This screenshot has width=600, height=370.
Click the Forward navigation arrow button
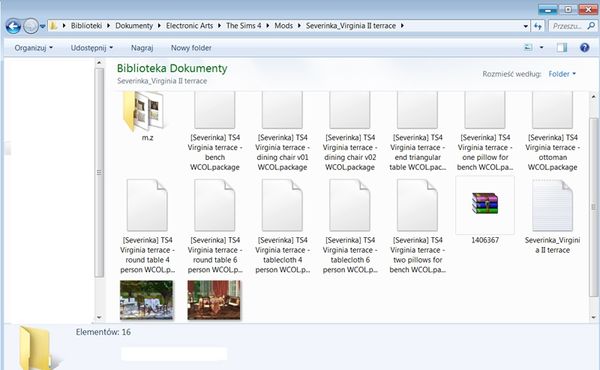click(31, 26)
